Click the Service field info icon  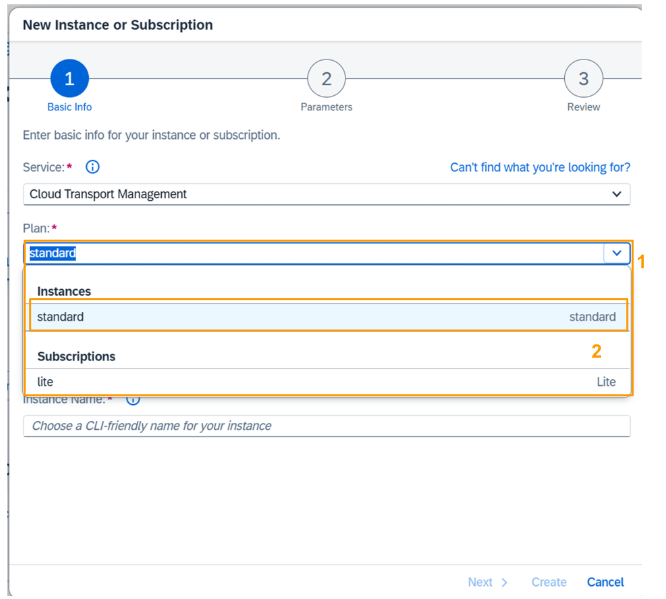(93, 167)
